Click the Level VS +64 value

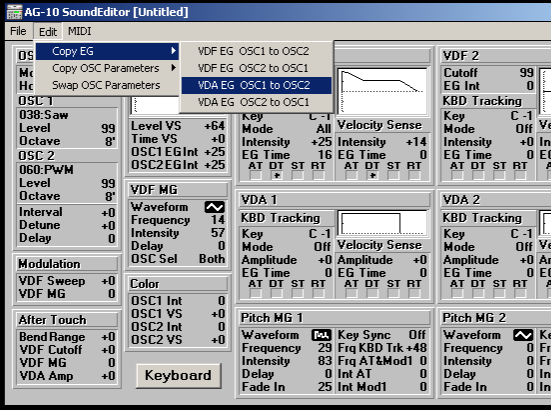click(214, 126)
